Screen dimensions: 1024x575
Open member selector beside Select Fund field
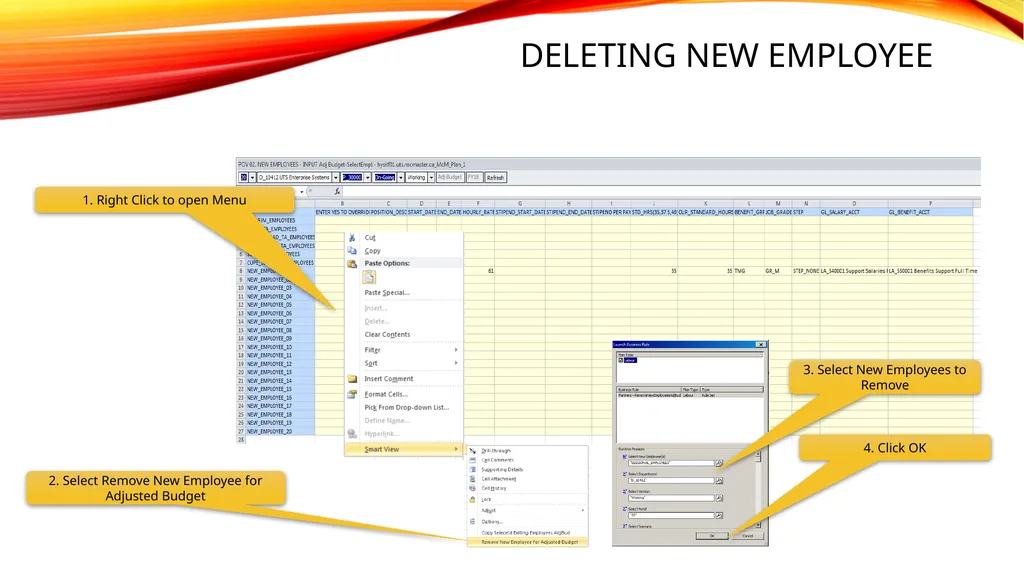click(719, 516)
